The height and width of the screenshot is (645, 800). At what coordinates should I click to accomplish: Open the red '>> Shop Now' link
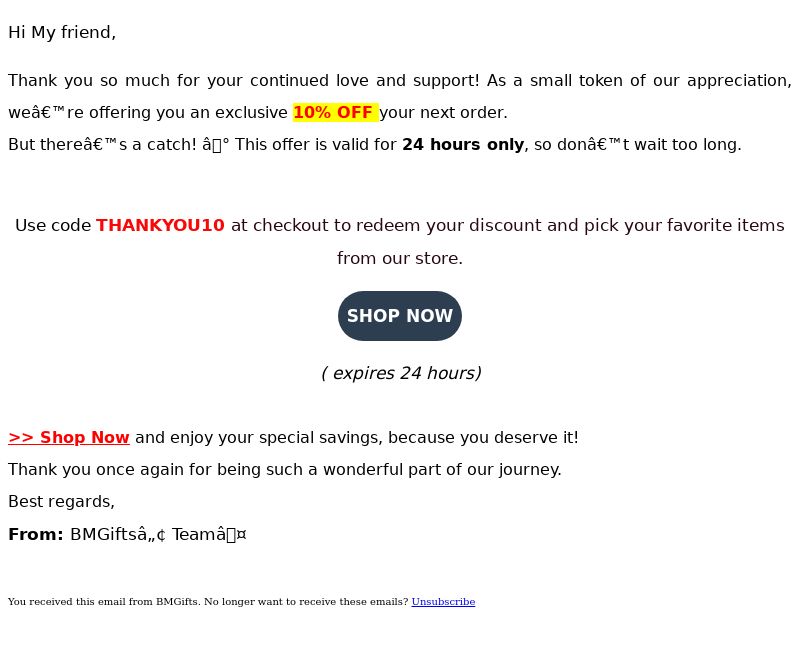(69, 437)
